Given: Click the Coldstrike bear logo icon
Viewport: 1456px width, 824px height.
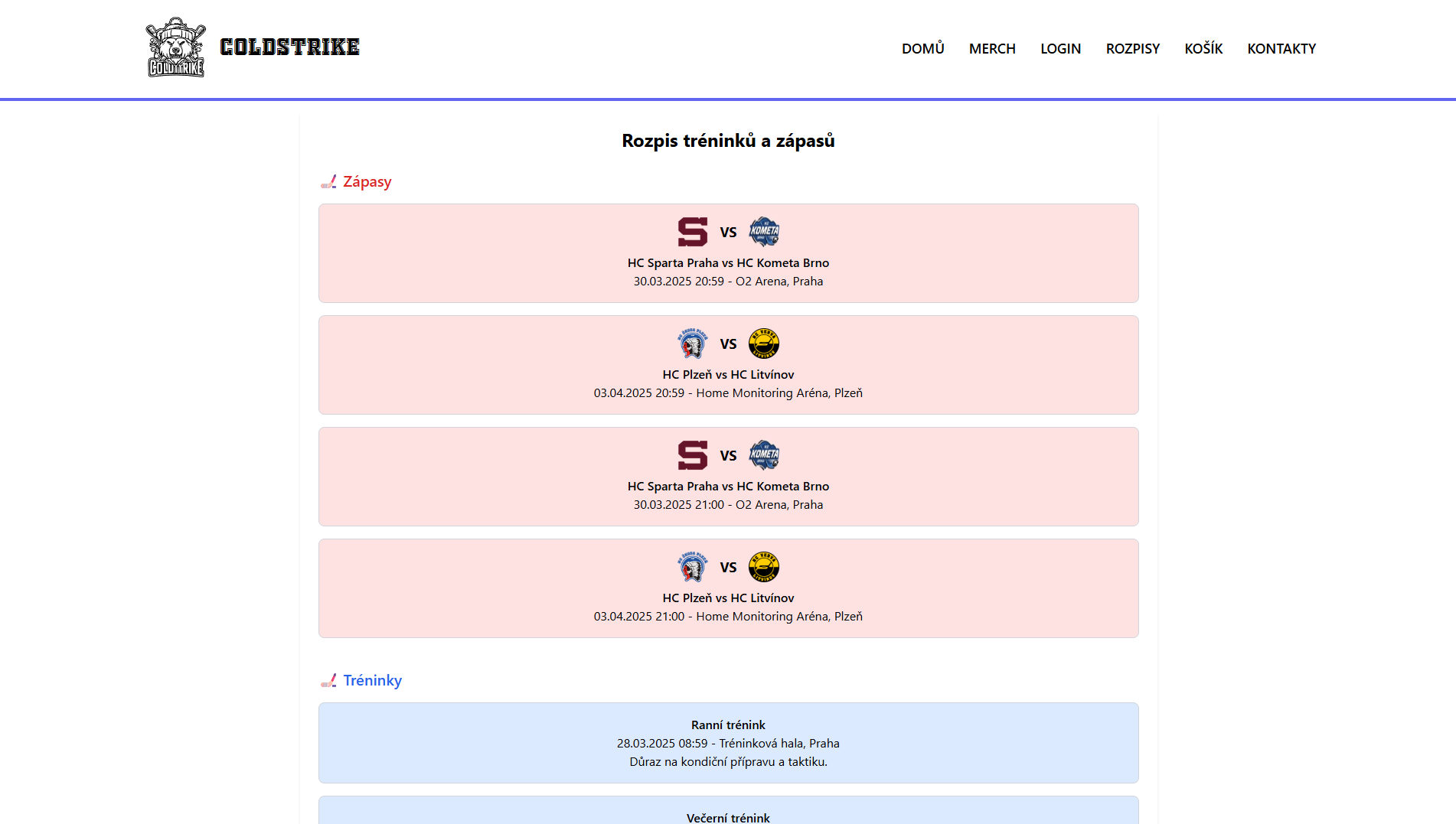Looking at the screenshot, I should tap(175, 47).
